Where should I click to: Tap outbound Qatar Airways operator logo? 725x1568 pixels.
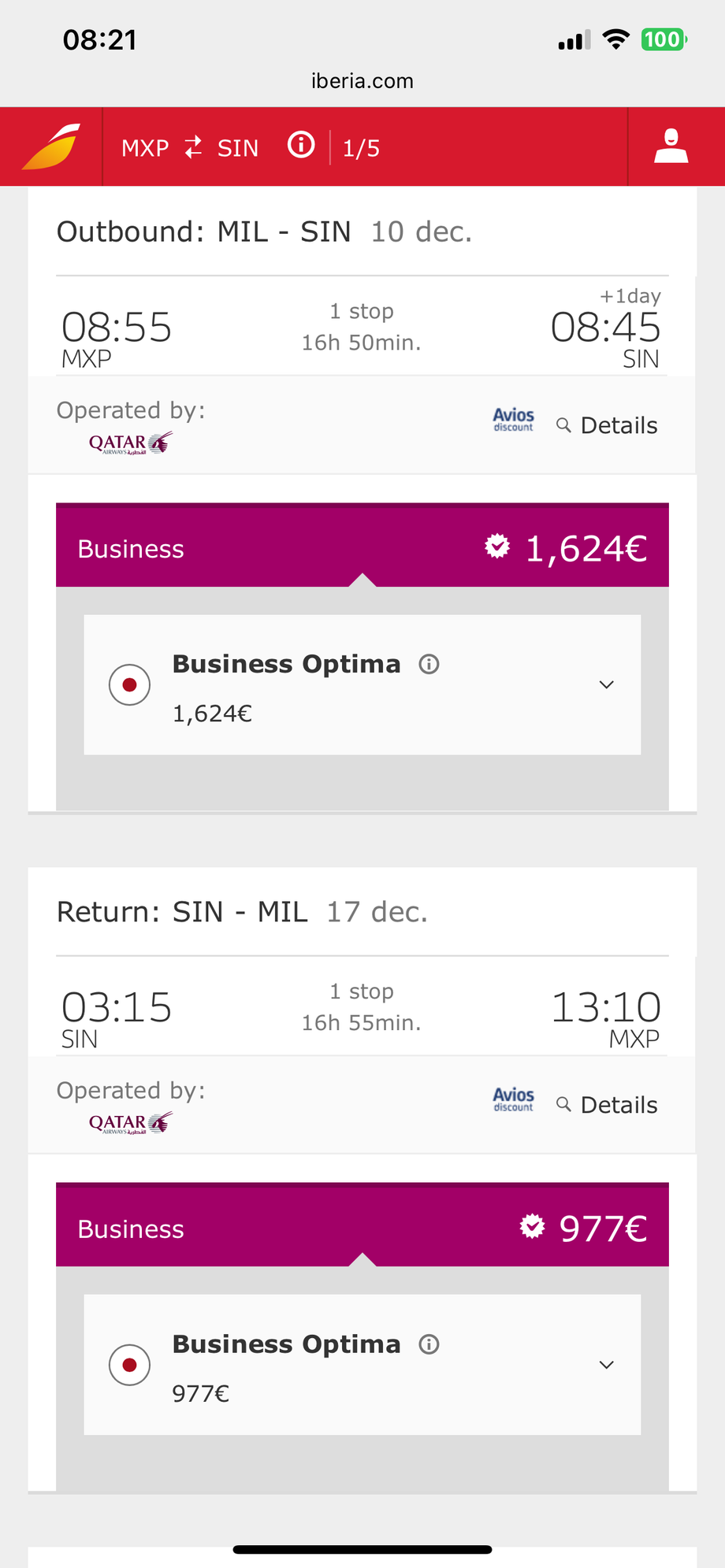point(130,443)
